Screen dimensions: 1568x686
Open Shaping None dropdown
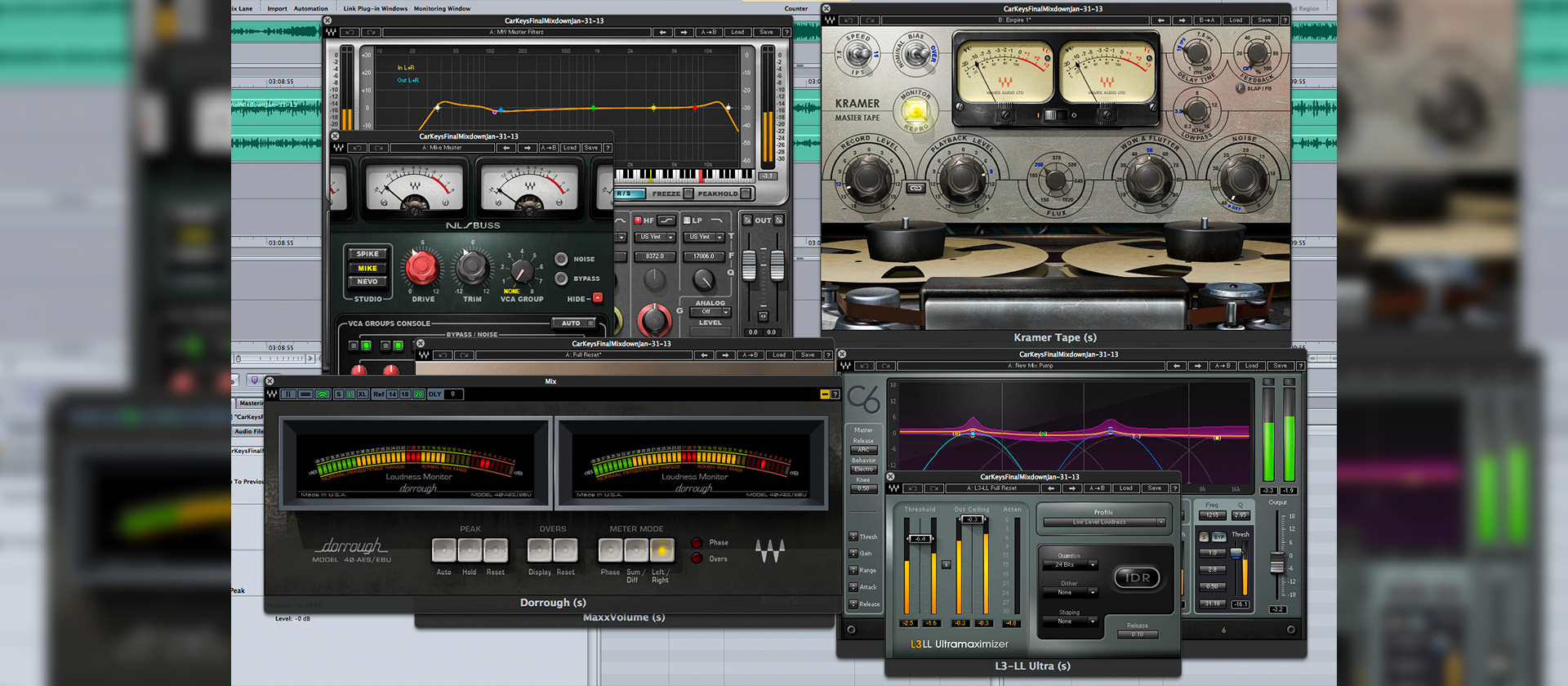click(x=1070, y=621)
